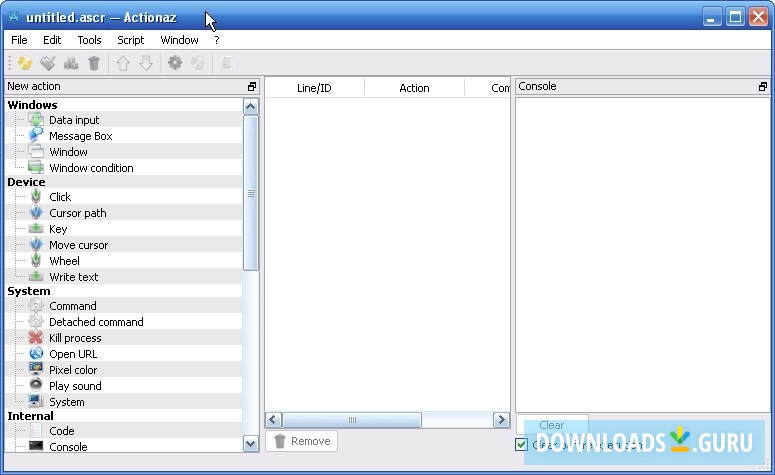This screenshot has height=475, width=775.
Task: Select the Cursor path action icon
Action: tap(36, 213)
